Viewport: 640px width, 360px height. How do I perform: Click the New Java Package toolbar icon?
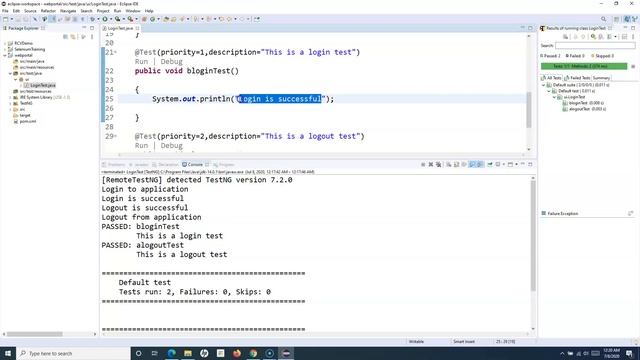coord(144,19)
